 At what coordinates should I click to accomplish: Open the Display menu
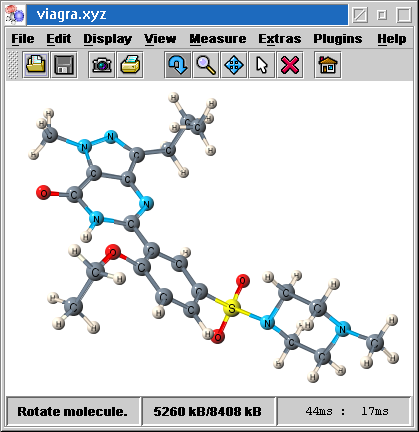tap(108, 39)
